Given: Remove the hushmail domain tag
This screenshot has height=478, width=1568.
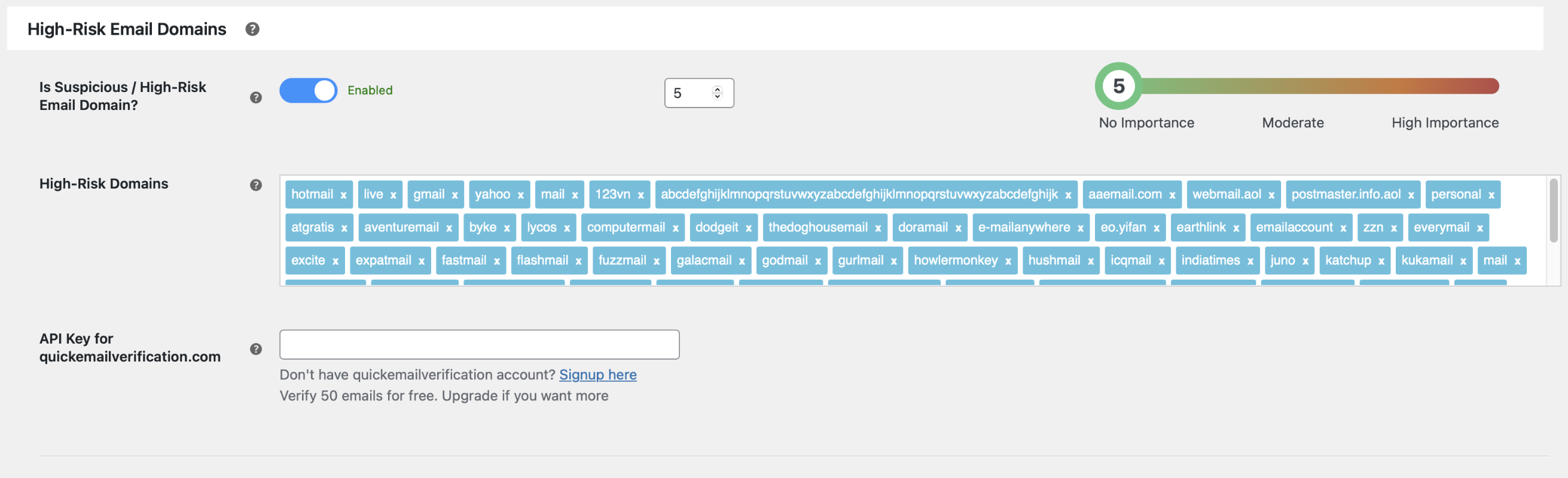Looking at the screenshot, I should point(1090,261).
